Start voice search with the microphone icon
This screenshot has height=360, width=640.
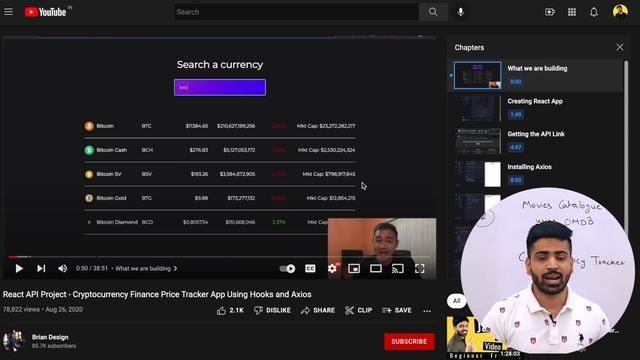click(x=460, y=12)
